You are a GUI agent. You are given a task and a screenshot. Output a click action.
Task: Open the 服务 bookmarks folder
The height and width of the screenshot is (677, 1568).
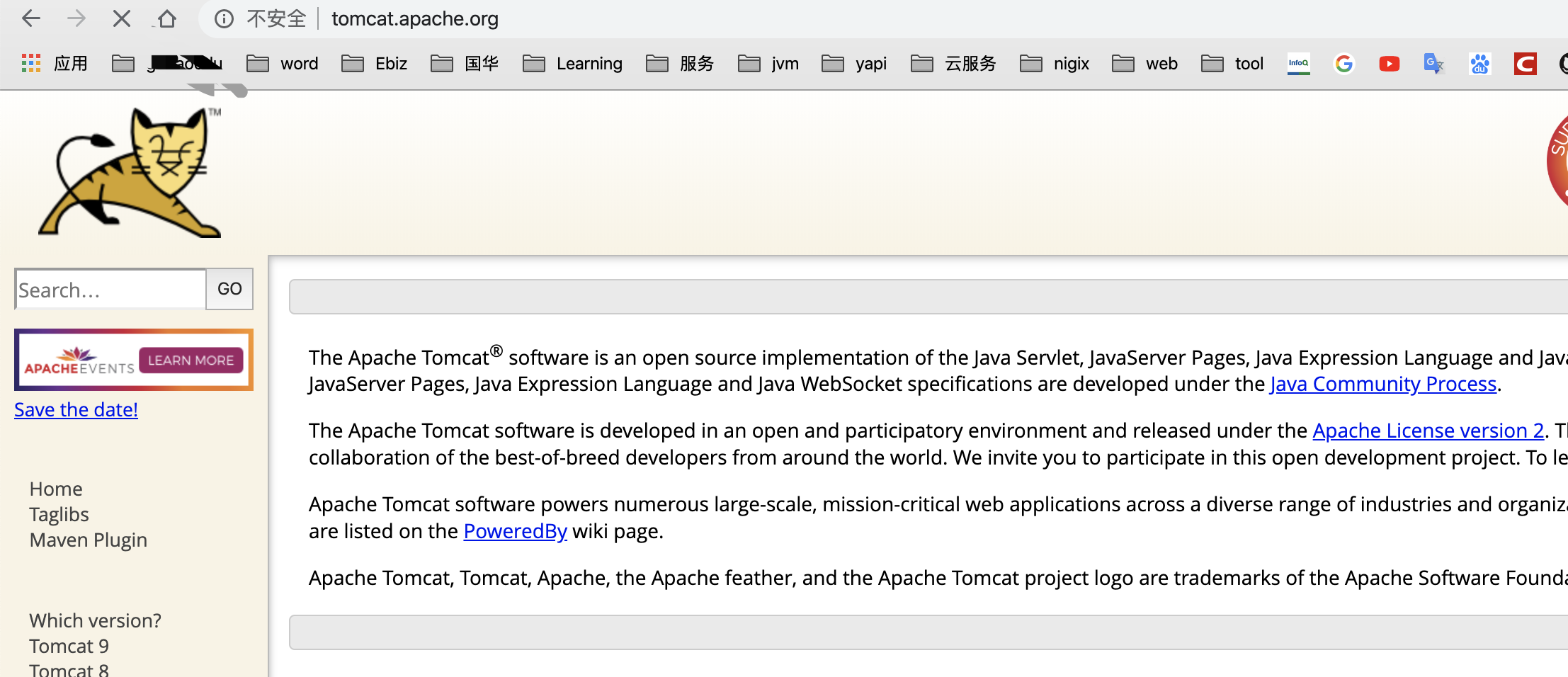pyautogui.click(x=680, y=64)
